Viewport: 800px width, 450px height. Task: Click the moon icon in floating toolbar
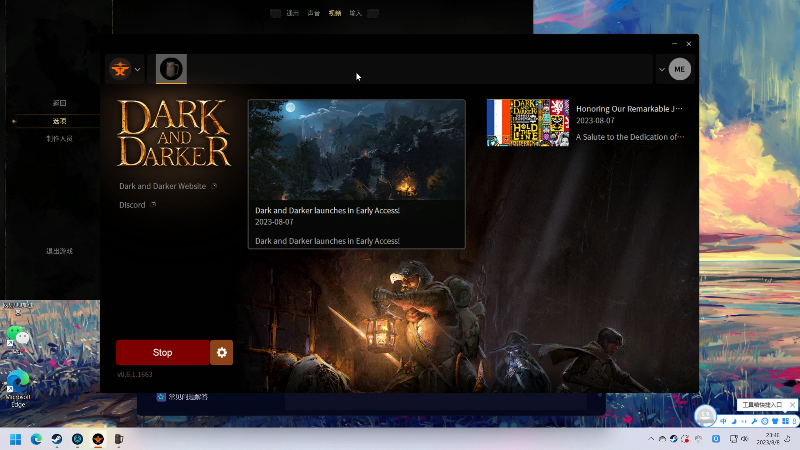click(x=734, y=421)
